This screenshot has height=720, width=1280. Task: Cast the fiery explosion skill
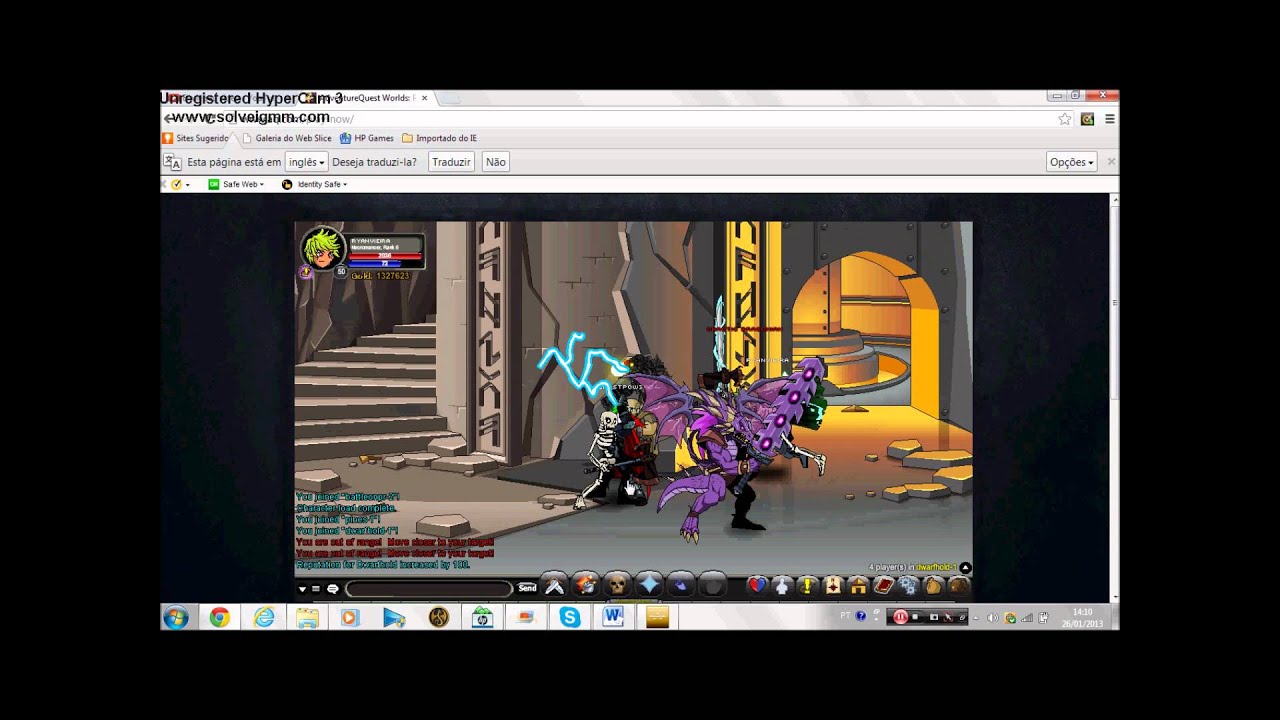coord(586,585)
